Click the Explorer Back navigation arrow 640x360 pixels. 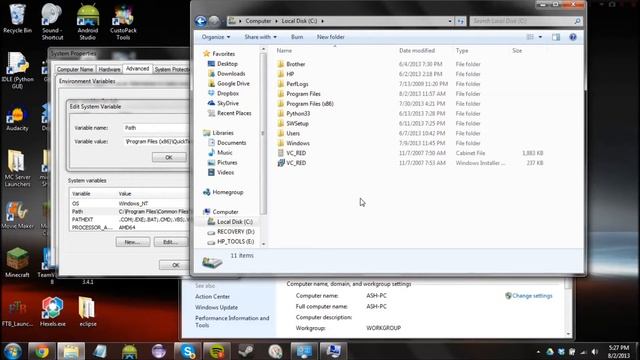coord(200,21)
